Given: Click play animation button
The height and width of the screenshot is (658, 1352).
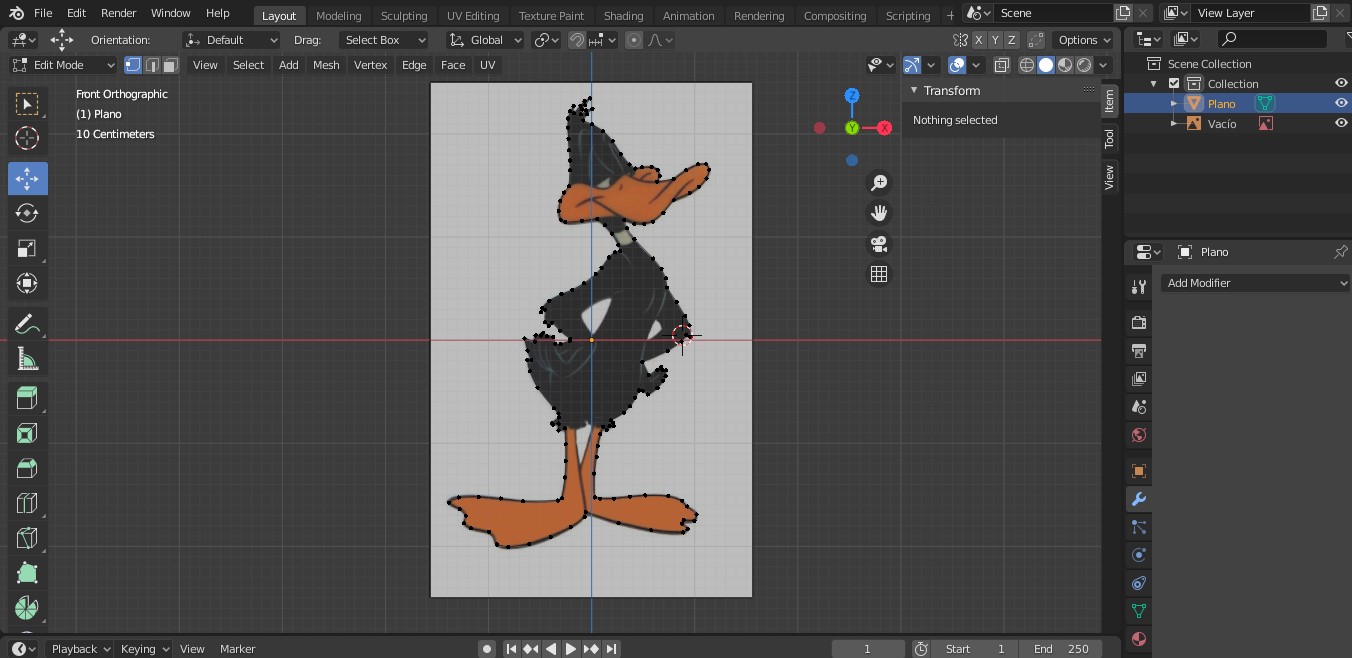Looking at the screenshot, I should tap(570, 649).
